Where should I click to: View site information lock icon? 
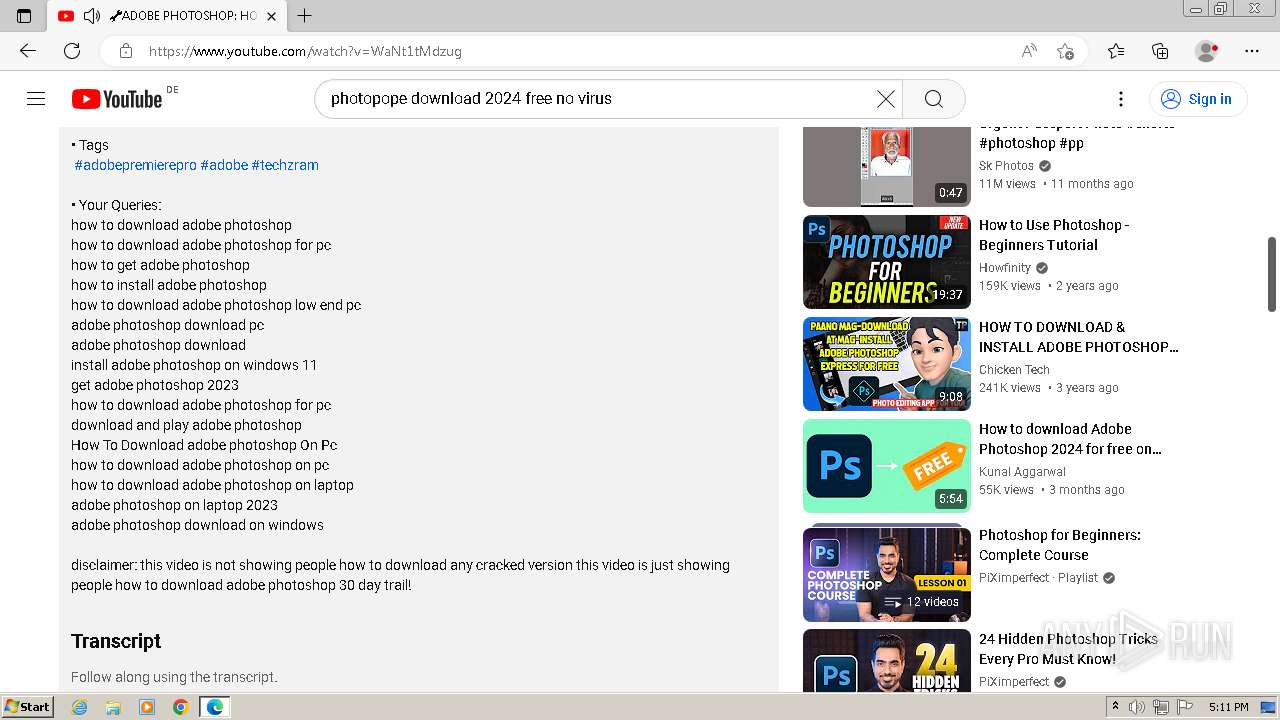pos(126,51)
